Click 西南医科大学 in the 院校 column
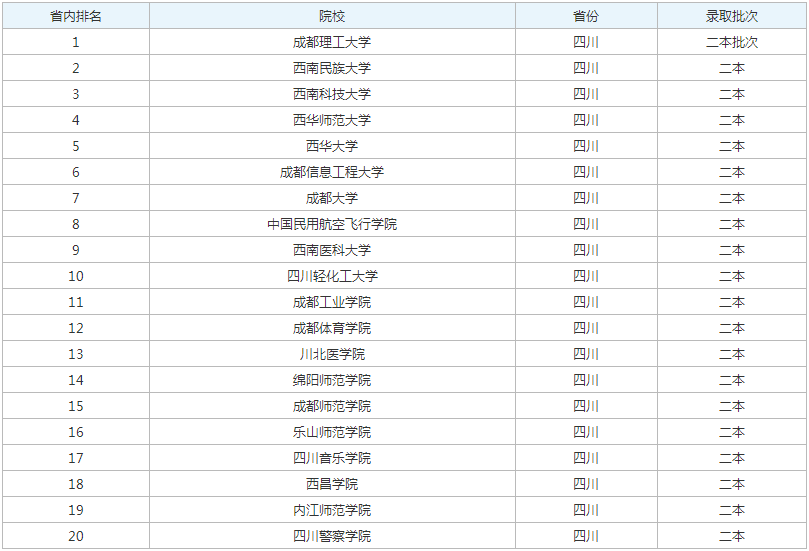Screen dimensions: 809x551 coord(331,250)
